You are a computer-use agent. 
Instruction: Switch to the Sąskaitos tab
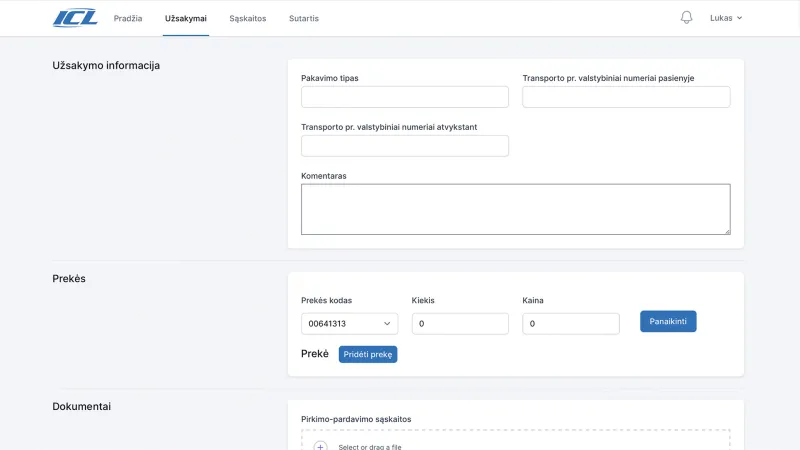coord(247,18)
